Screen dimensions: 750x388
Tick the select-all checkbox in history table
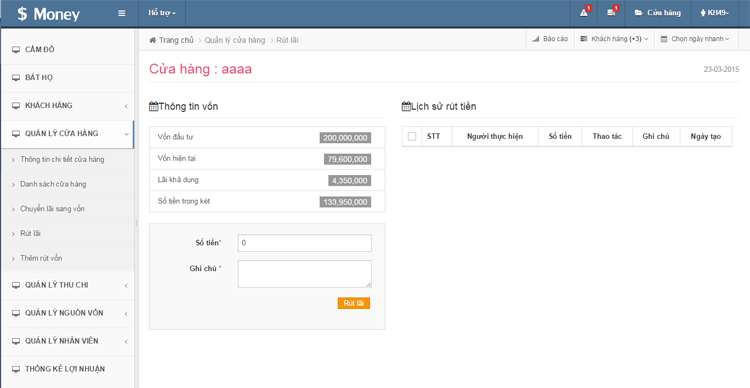coord(412,136)
